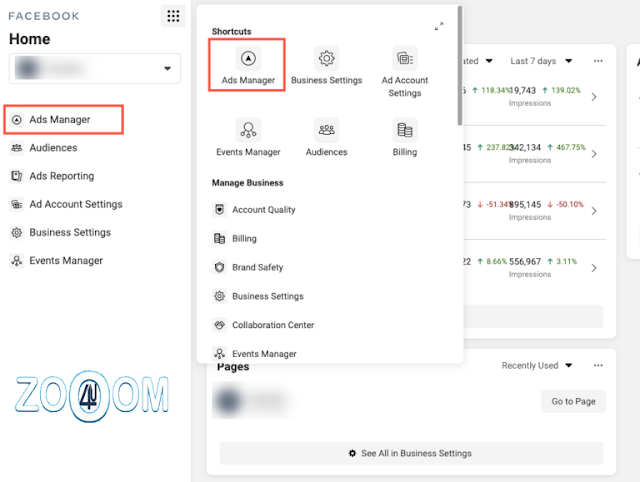The height and width of the screenshot is (482, 640).
Task: Click See All in Business Settings button
Action: click(x=411, y=453)
